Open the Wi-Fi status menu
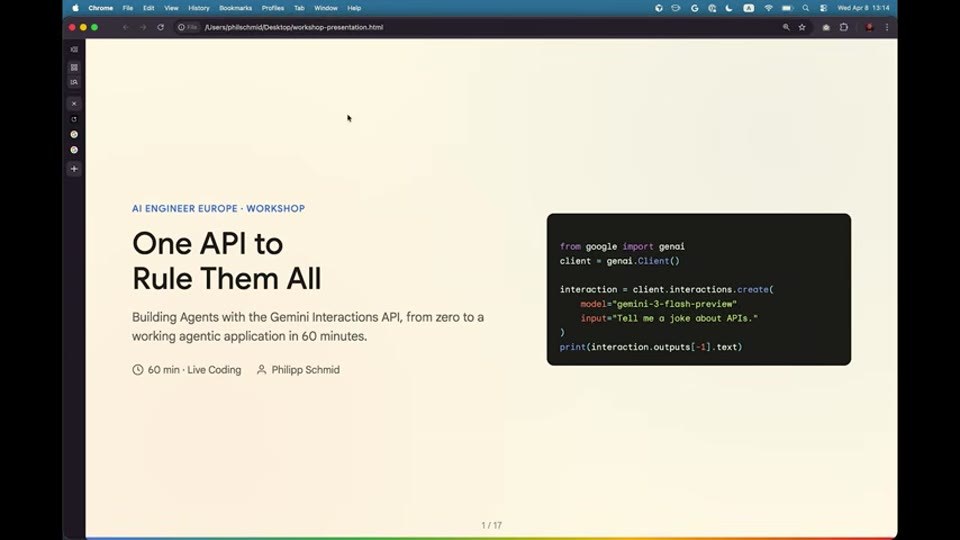This screenshot has width=960, height=540. 768,8
